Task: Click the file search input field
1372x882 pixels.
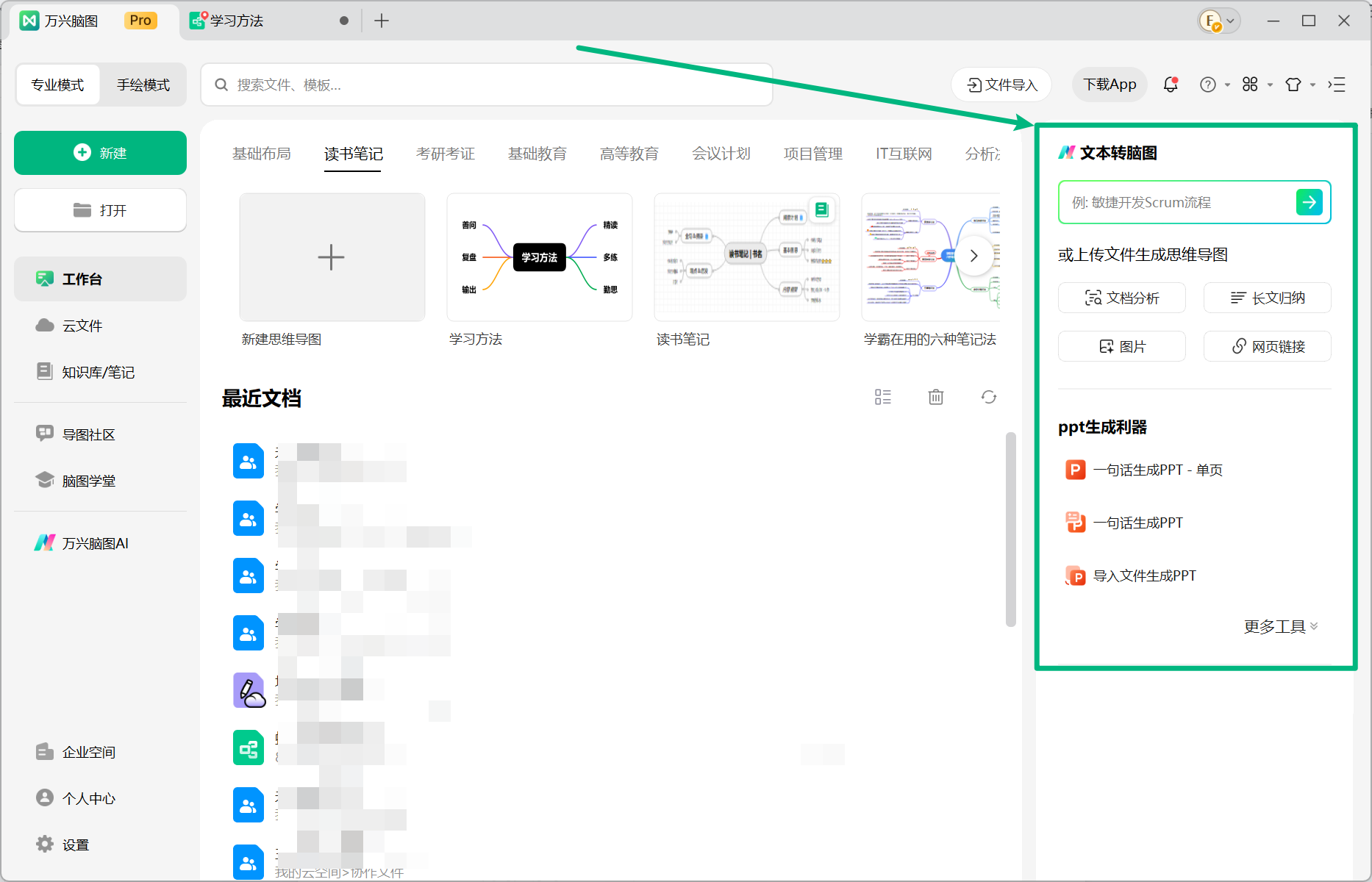Action: (x=487, y=85)
